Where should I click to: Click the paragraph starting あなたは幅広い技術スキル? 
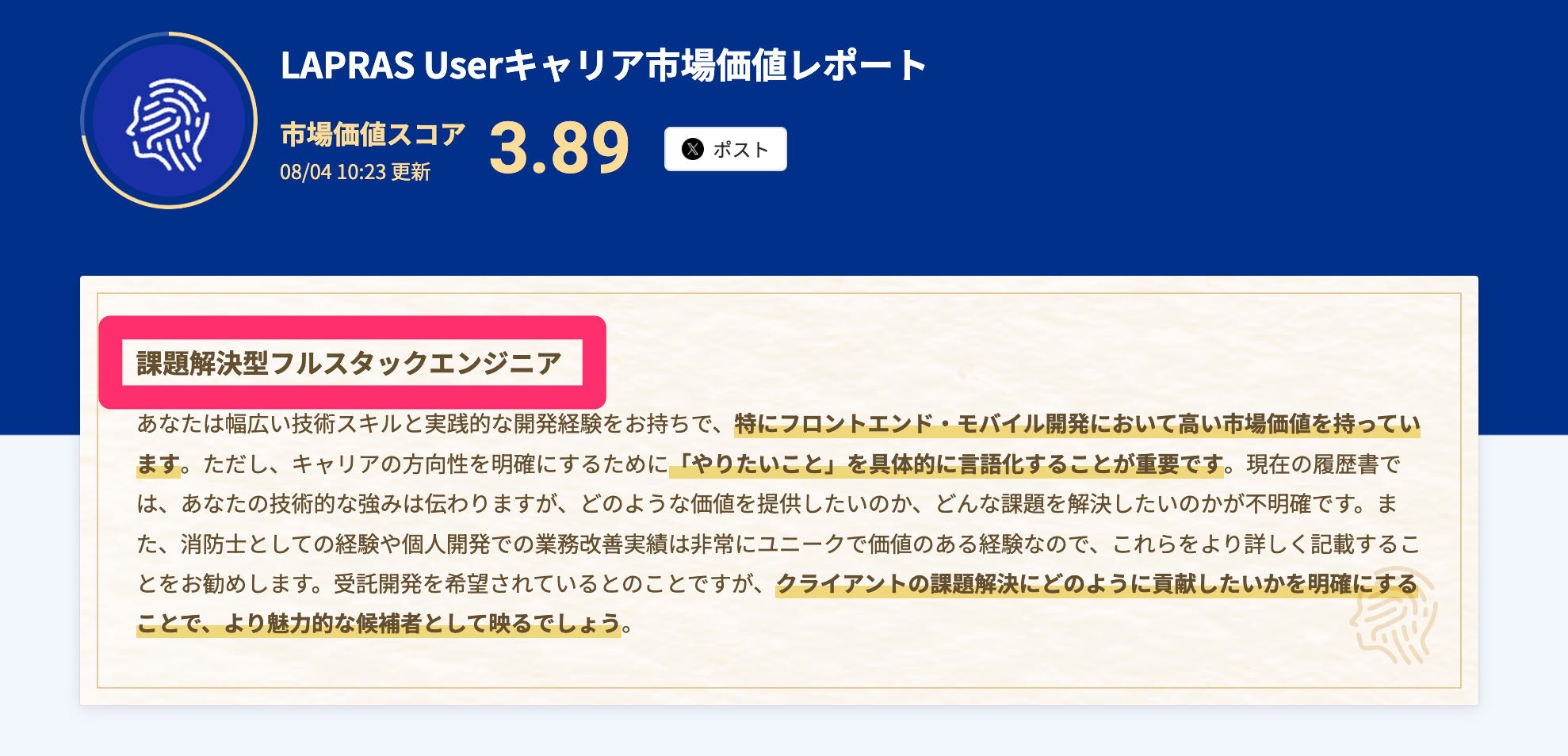point(778,524)
